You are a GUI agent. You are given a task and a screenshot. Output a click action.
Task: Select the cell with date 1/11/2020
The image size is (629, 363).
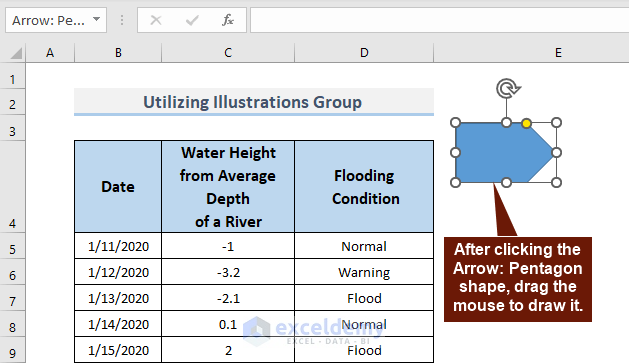pyautogui.click(x=118, y=246)
